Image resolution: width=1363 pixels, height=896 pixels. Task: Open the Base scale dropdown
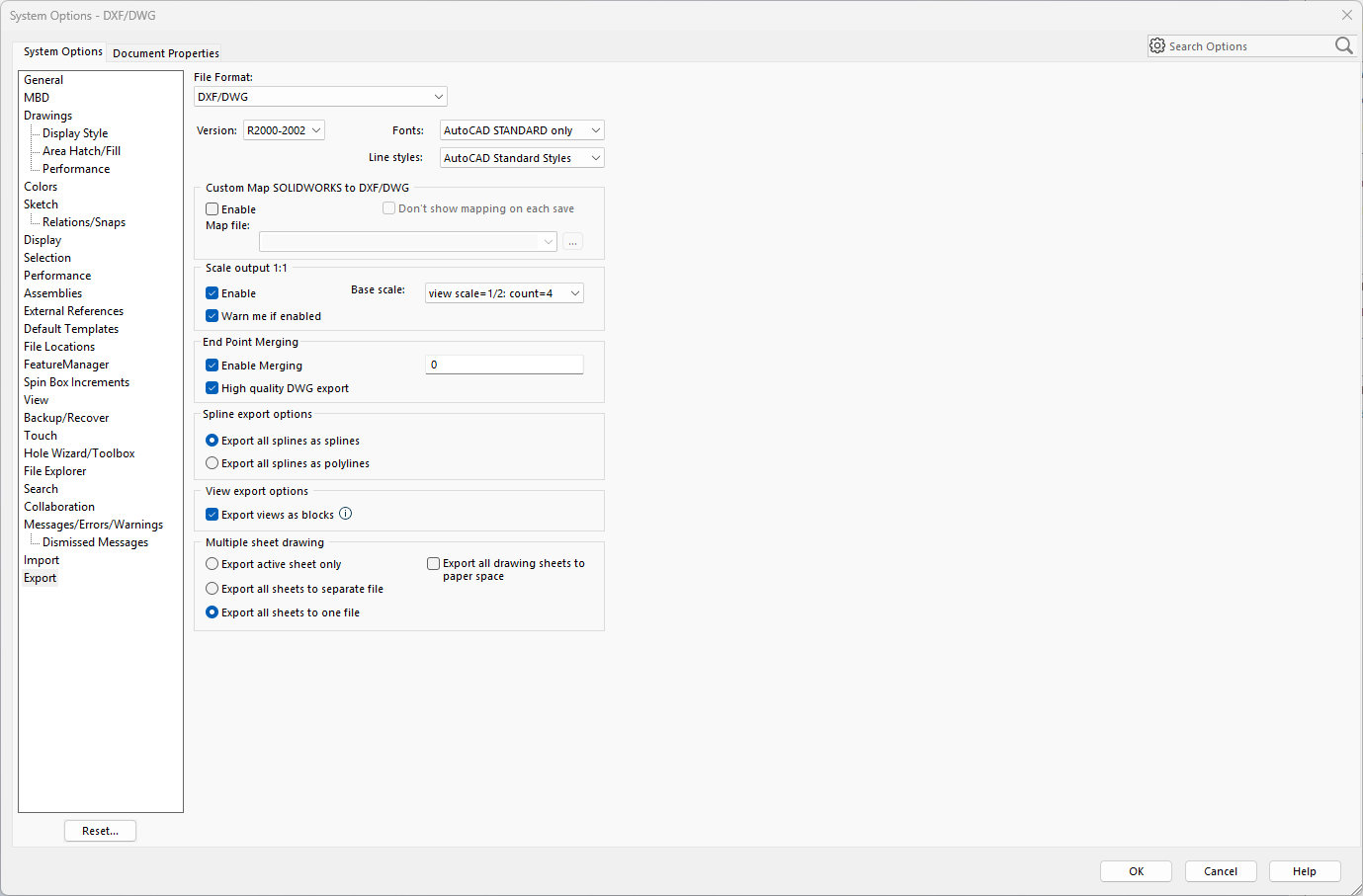504,293
